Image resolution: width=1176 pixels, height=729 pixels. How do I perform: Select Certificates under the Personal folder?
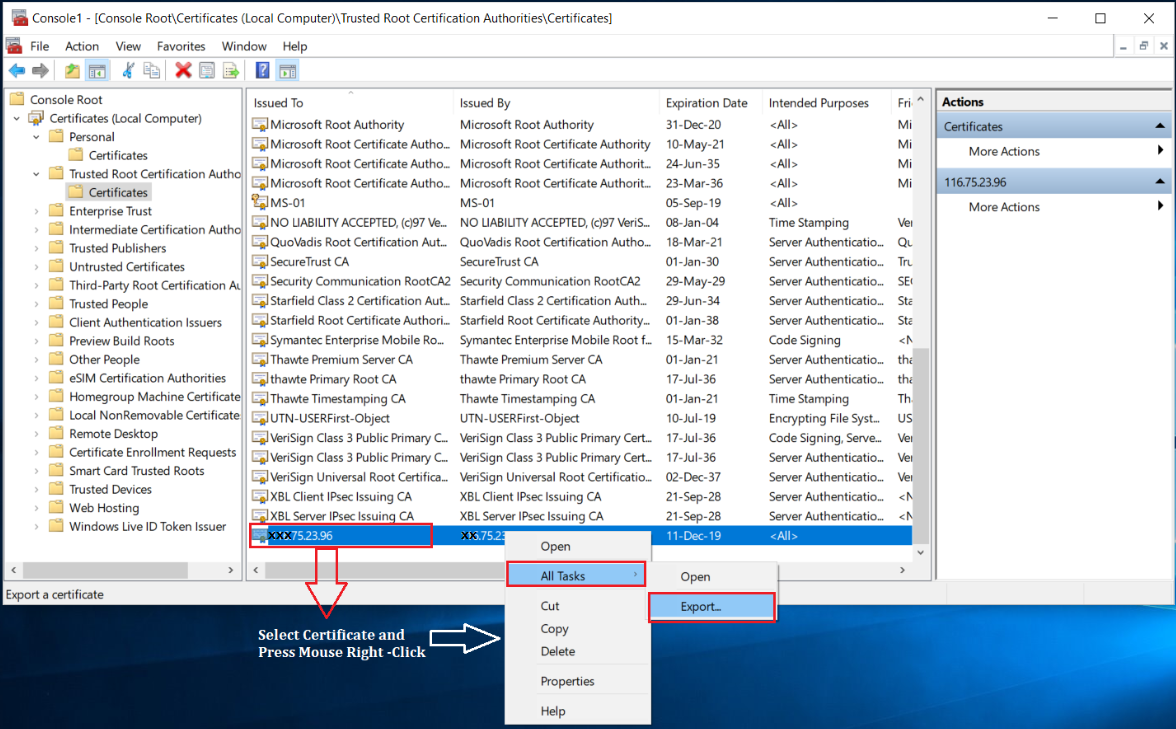[118, 155]
